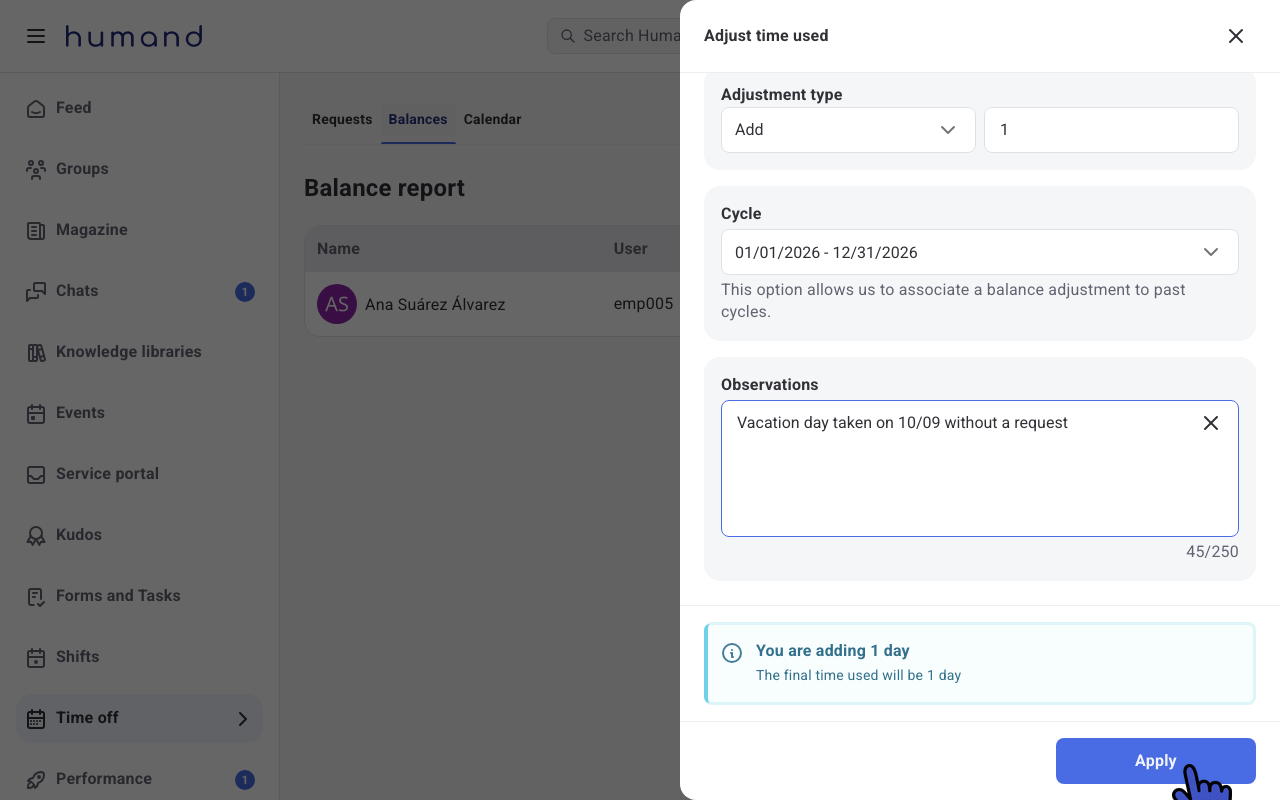Viewport: 1280px width, 800px height.
Task: Click the info icon in summary banner
Action: coord(732,653)
